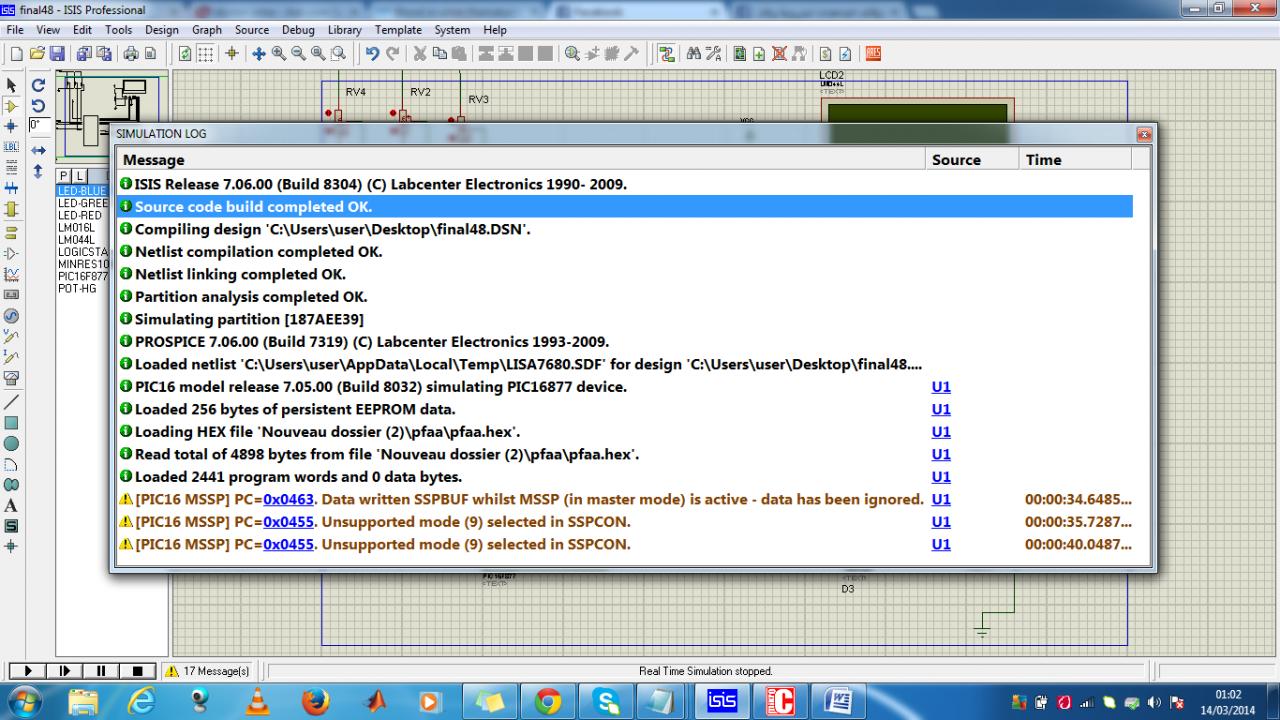
Task: Open the Library menu
Action: click(x=346, y=30)
